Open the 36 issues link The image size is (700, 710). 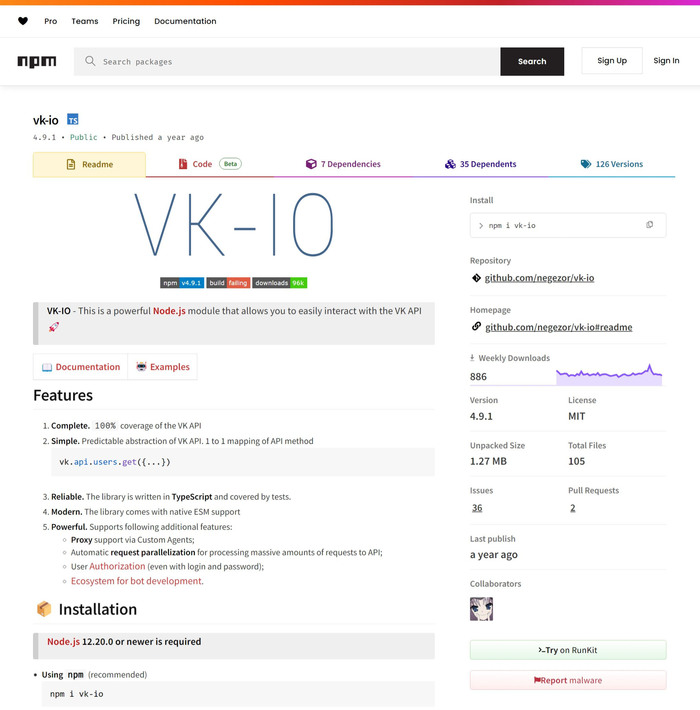477,508
